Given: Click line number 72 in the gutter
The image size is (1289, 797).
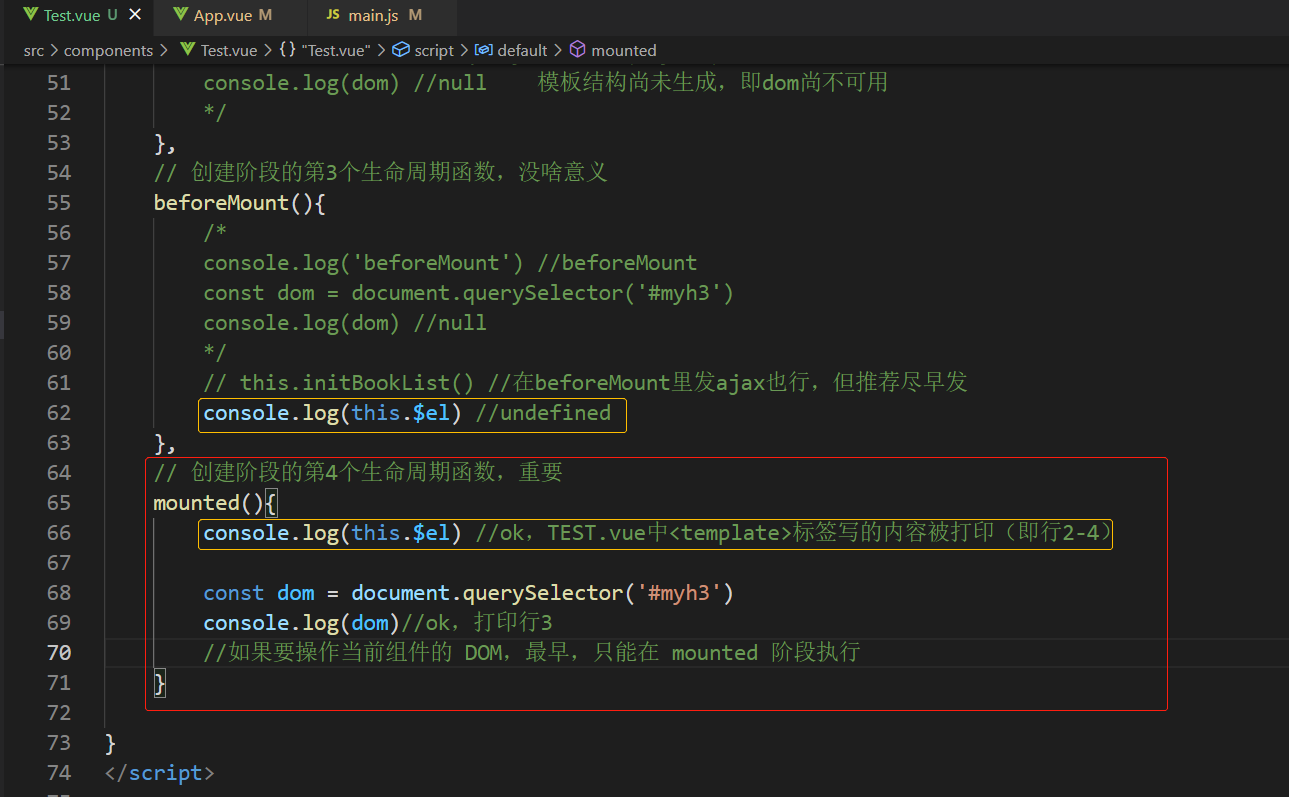Looking at the screenshot, I should pyautogui.click(x=59, y=712).
